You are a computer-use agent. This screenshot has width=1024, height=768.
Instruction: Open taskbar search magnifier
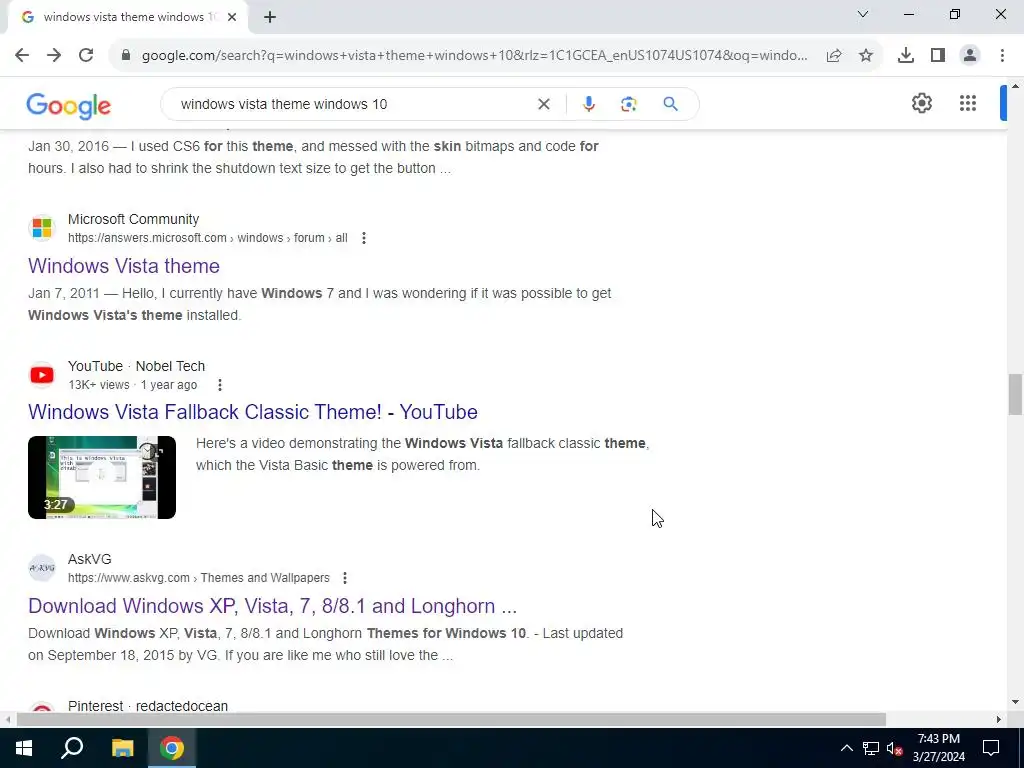(72, 748)
